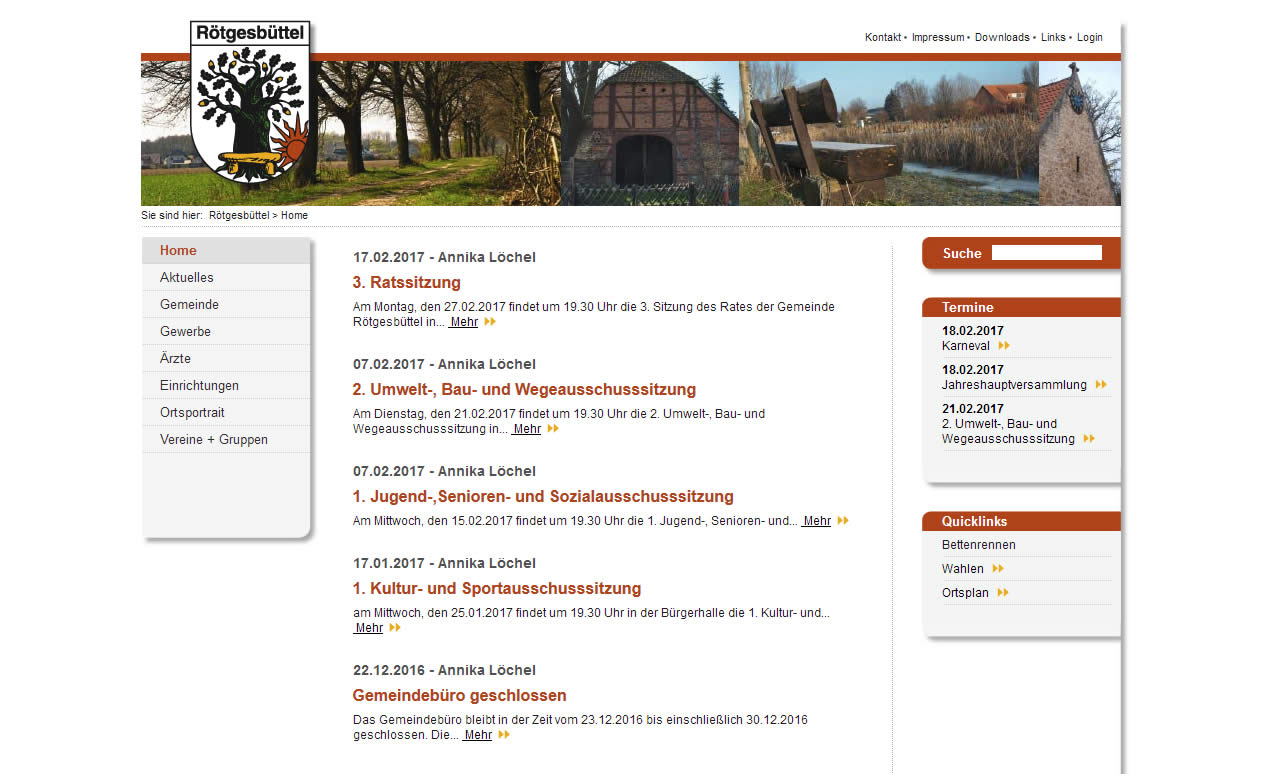Click the Rötgesbüttel coat of arms logo

[250, 103]
